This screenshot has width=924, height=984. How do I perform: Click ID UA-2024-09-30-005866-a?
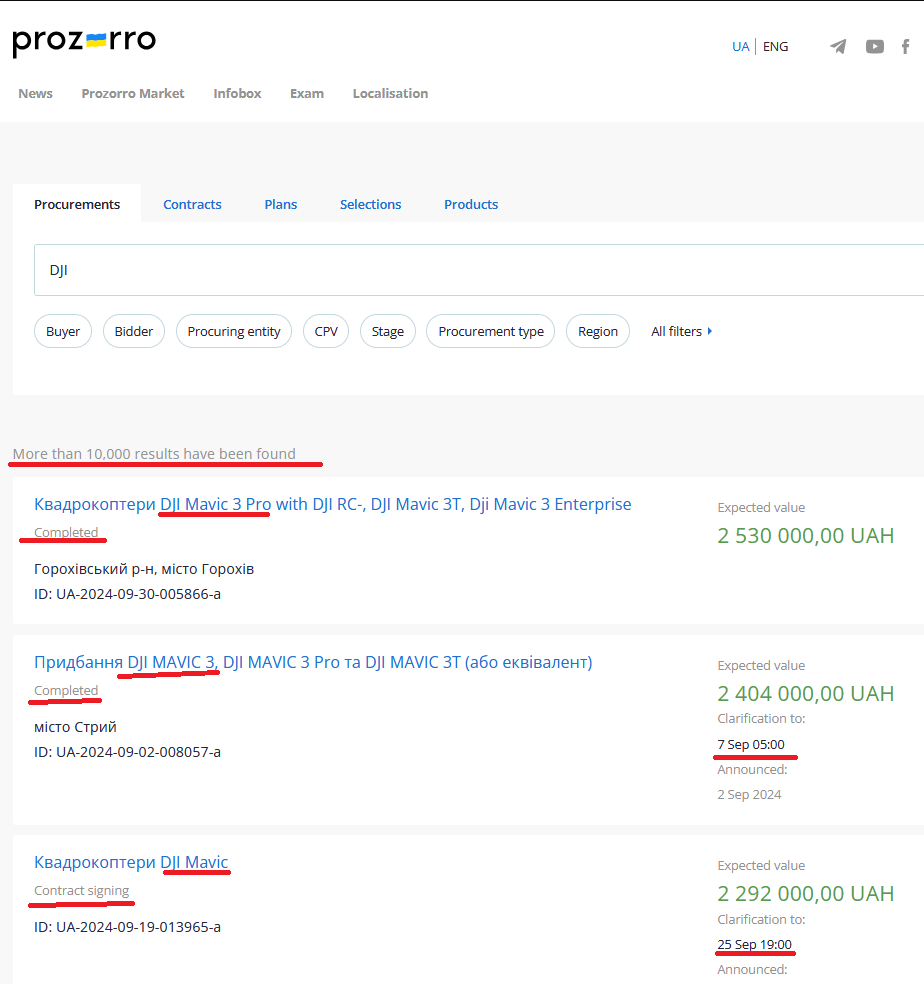point(127,594)
